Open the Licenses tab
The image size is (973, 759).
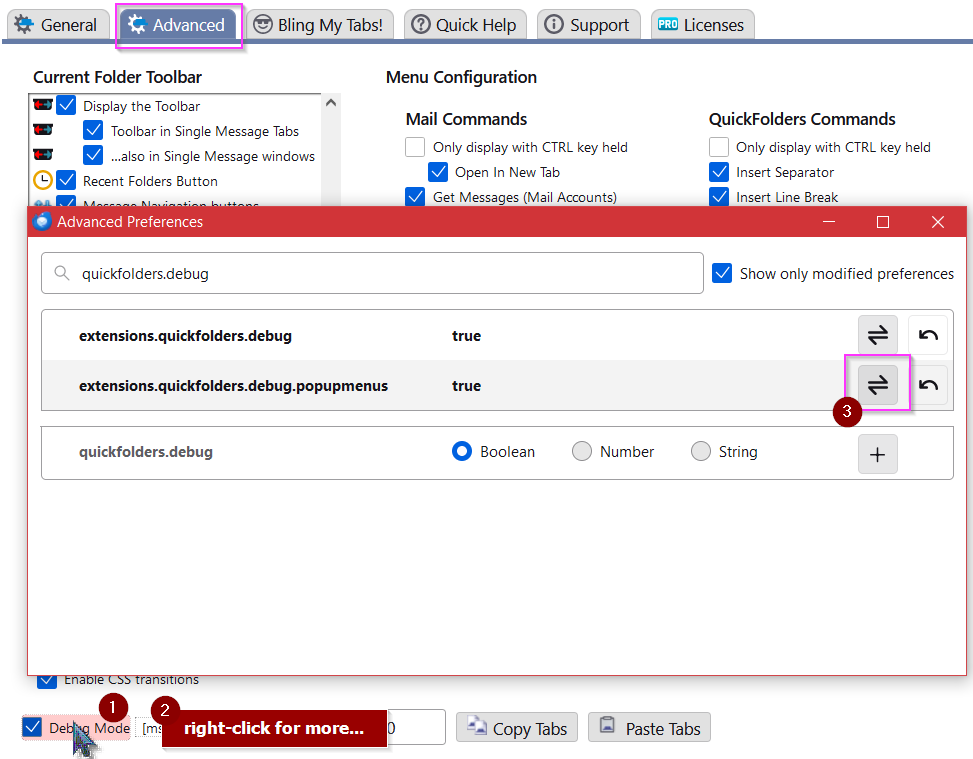[x=702, y=24]
